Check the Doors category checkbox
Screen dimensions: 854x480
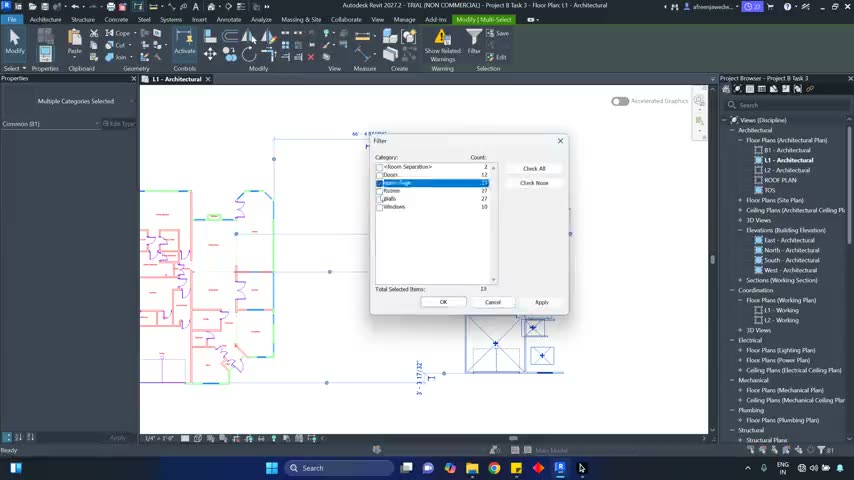click(380, 175)
